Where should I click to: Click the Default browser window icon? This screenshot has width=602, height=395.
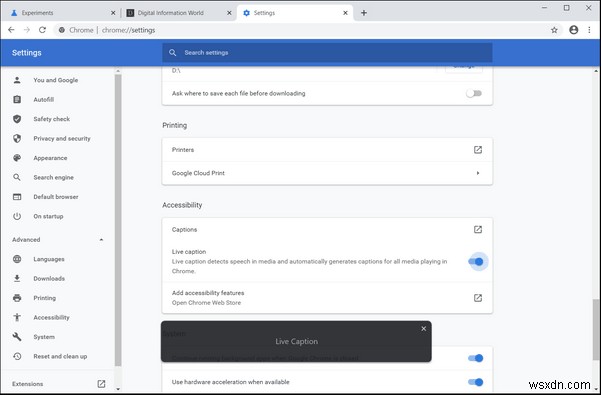coord(17,197)
